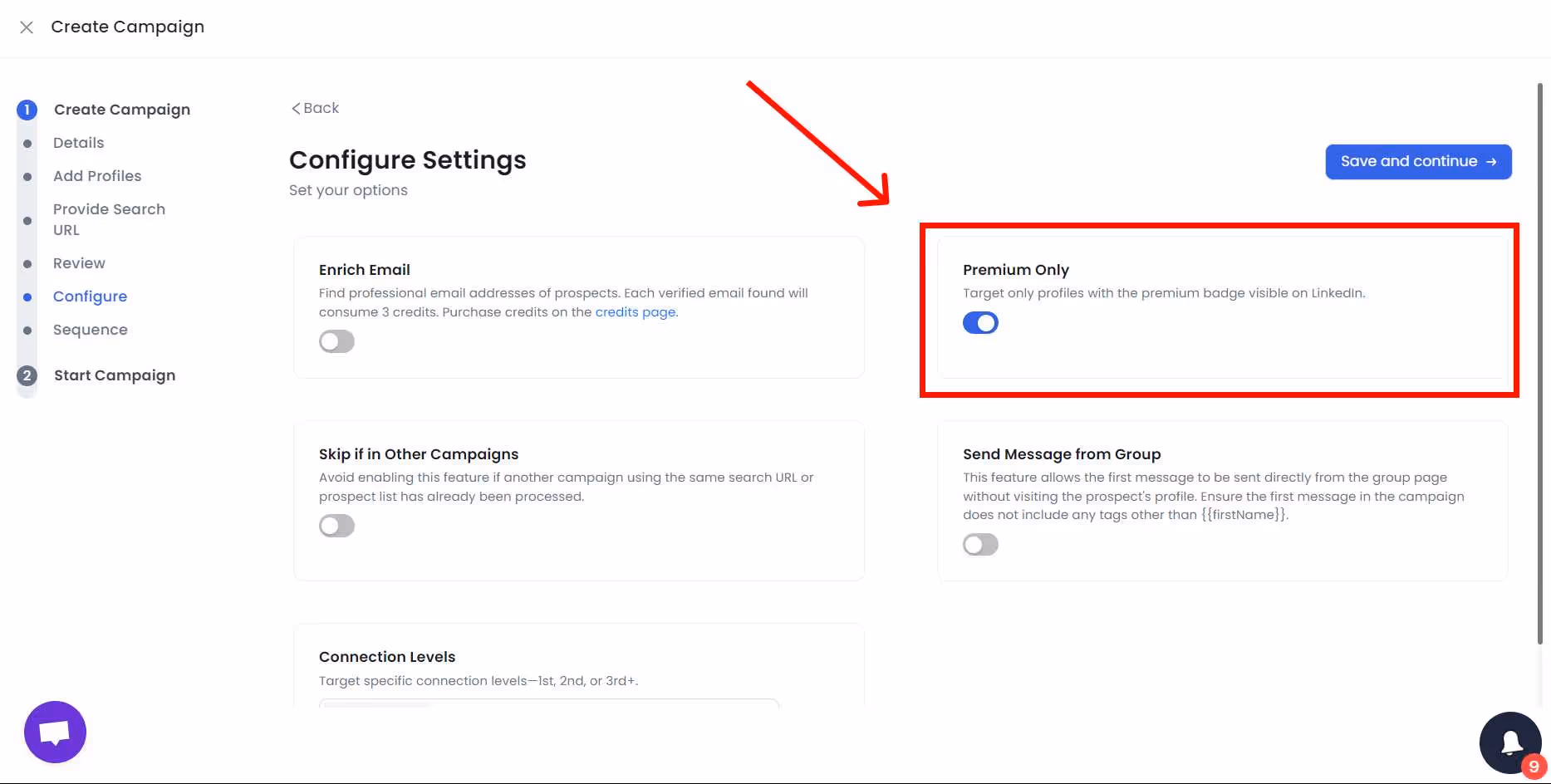Click the arrow inside Save and continue
This screenshot has width=1551, height=784.
[1491, 161]
